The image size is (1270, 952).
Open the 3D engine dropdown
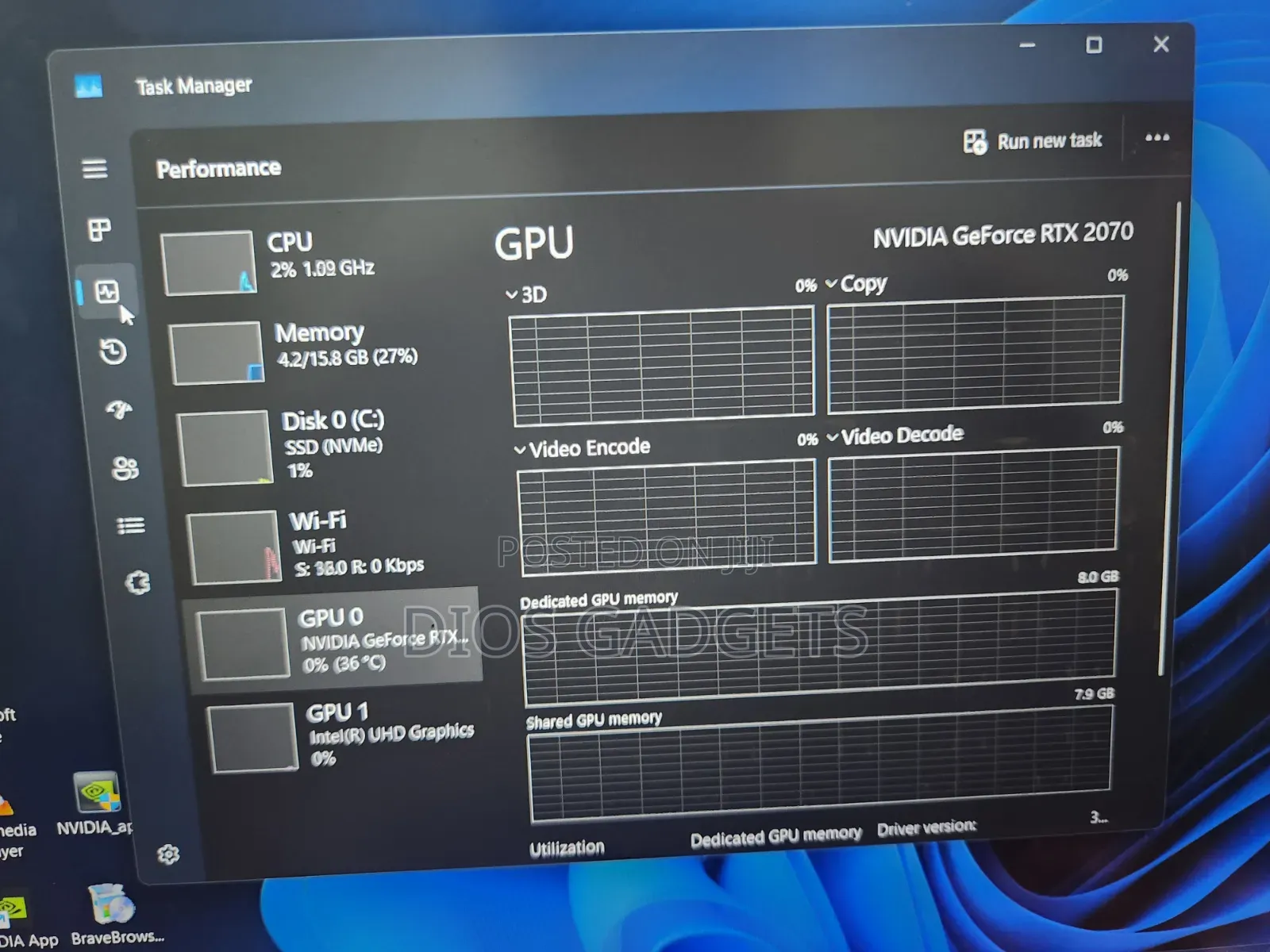pos(526,295)
